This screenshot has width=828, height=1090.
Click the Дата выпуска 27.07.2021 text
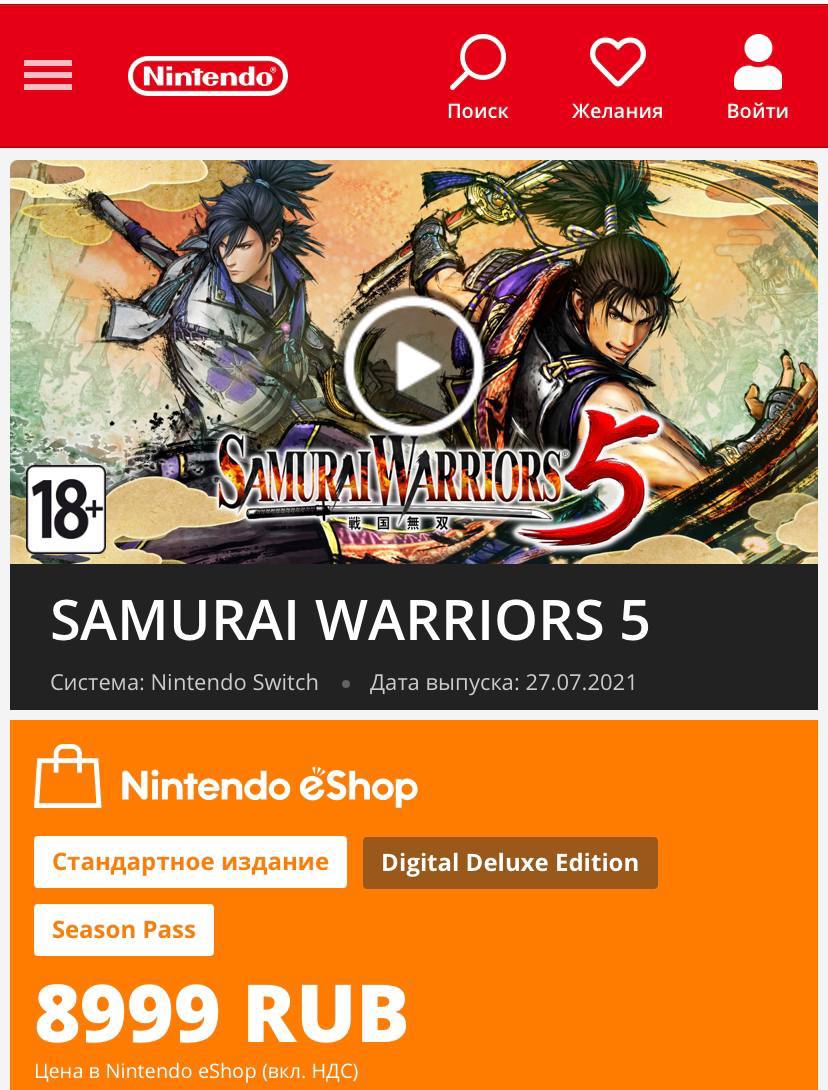pos(503,682)
